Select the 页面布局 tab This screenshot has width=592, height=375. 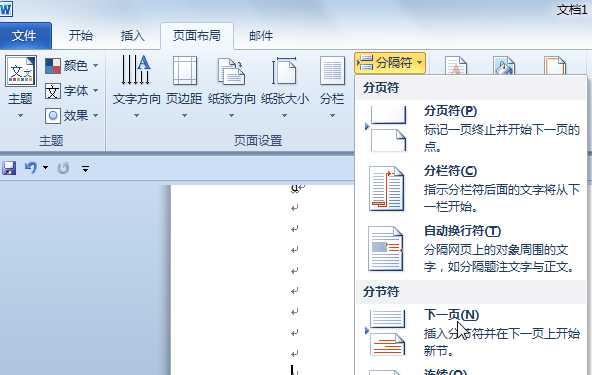point(197,35)
